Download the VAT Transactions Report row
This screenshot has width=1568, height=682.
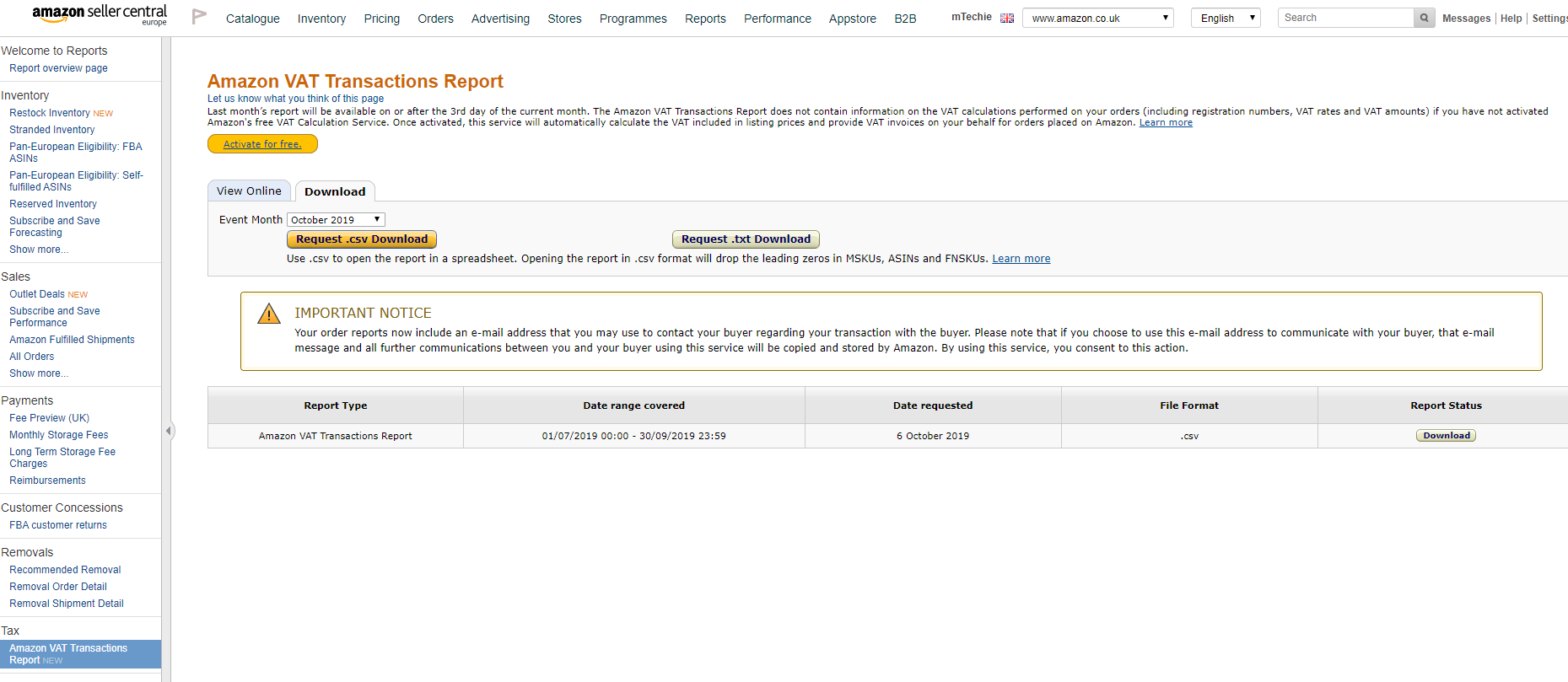coord(1446,436)
